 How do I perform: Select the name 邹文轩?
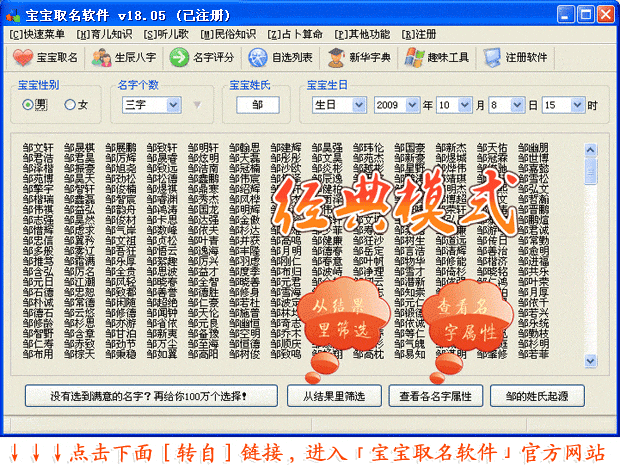point(38,148)
